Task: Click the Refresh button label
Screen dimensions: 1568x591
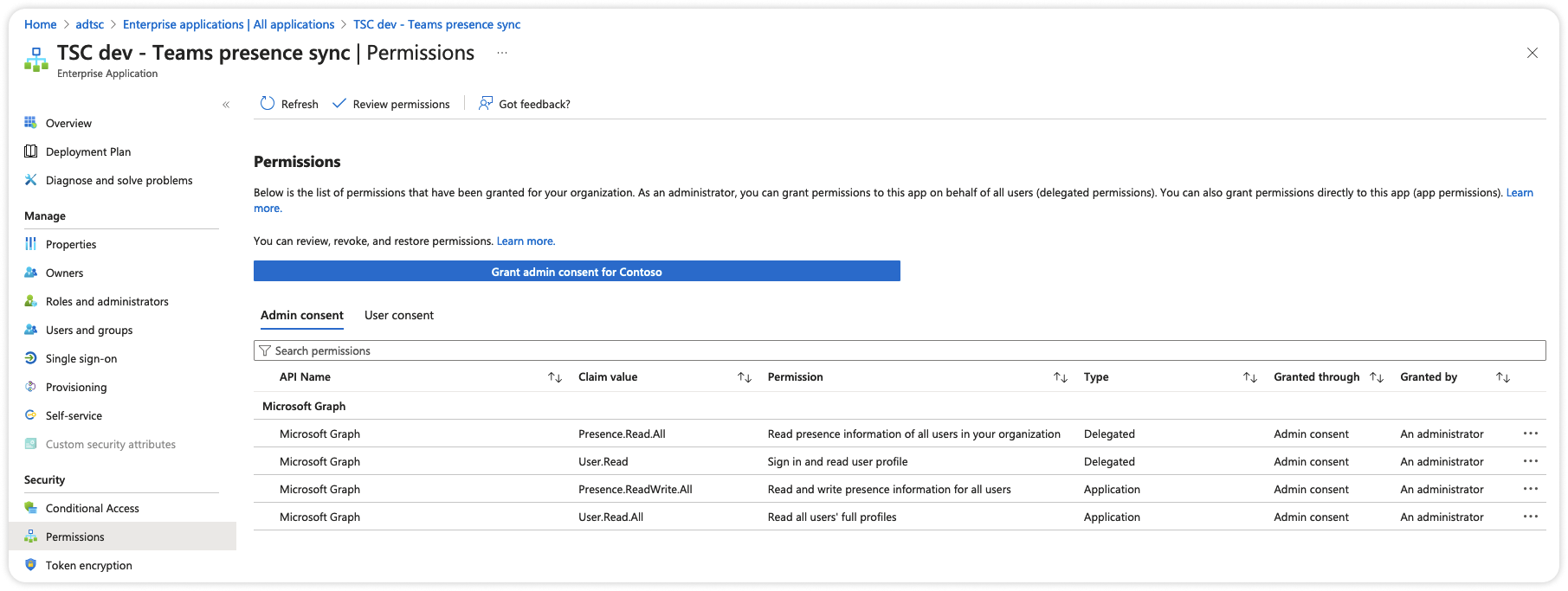Action: click(300, 104)
